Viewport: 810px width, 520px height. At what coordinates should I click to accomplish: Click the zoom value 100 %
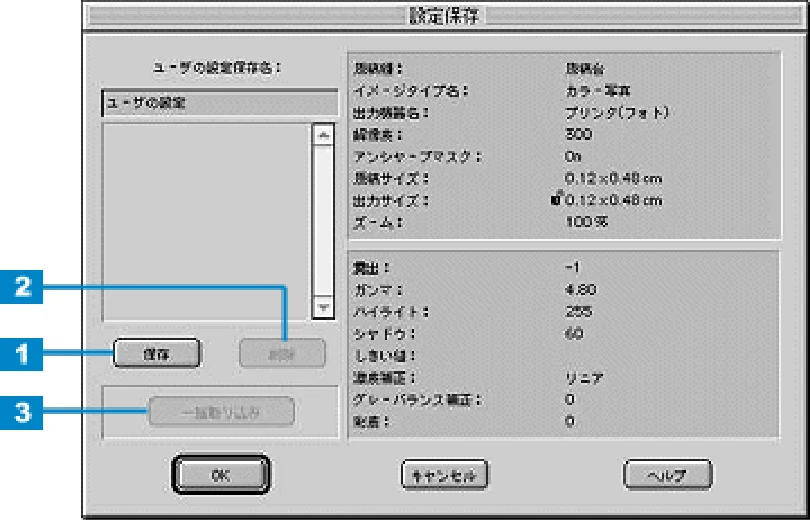coord(586,222)
